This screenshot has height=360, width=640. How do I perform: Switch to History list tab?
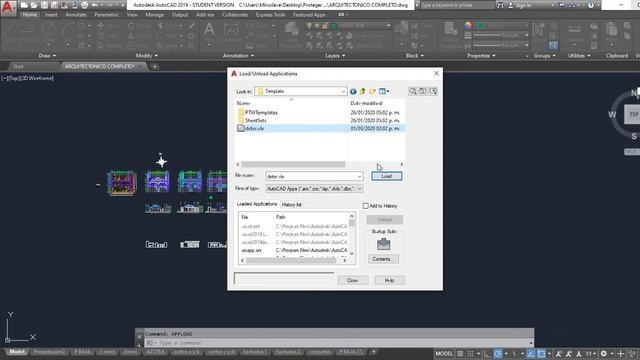[x=291, y=204]
